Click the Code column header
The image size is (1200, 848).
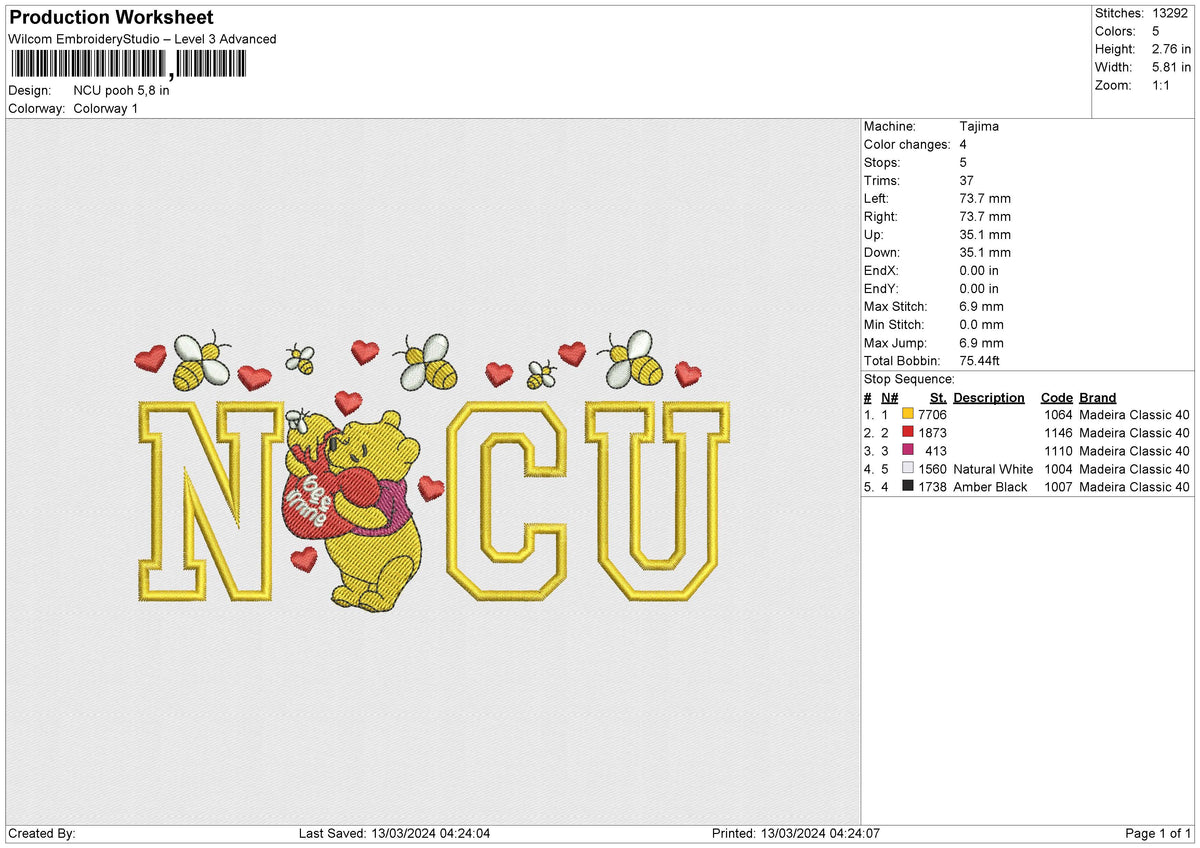point(1056,397)
